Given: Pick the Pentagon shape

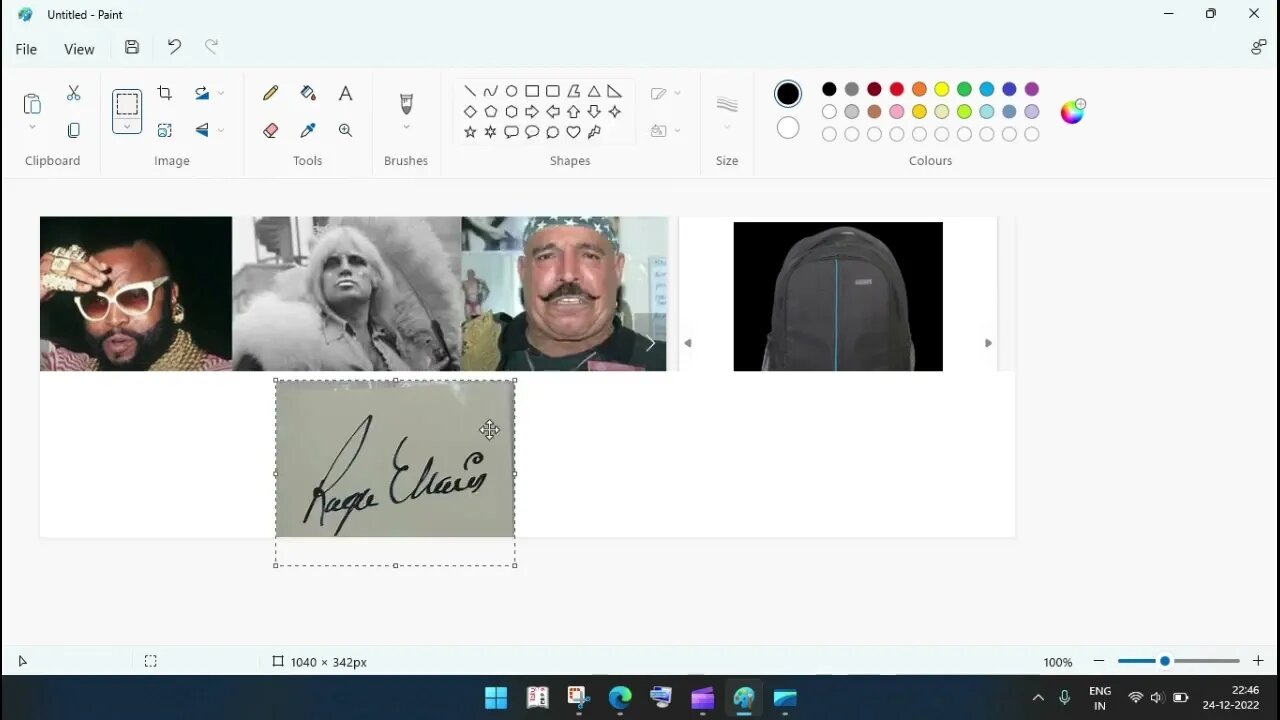Looking at the screenshot, I should coord(490,111).
